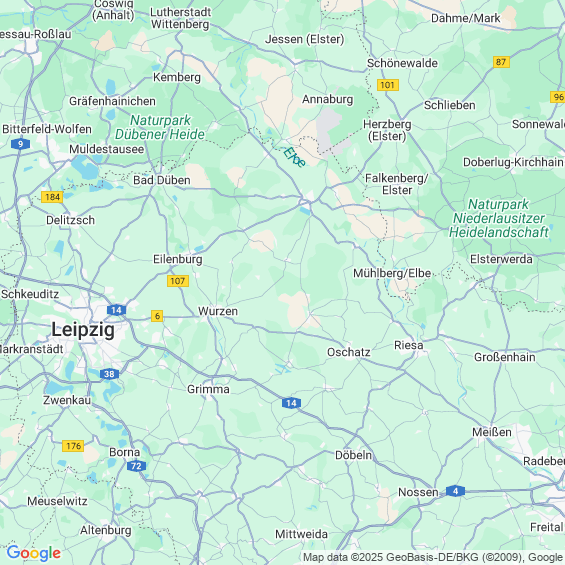The image size is (565, 565).
Task: Select the Leipzig city label
Action: [x=83, y=329]
